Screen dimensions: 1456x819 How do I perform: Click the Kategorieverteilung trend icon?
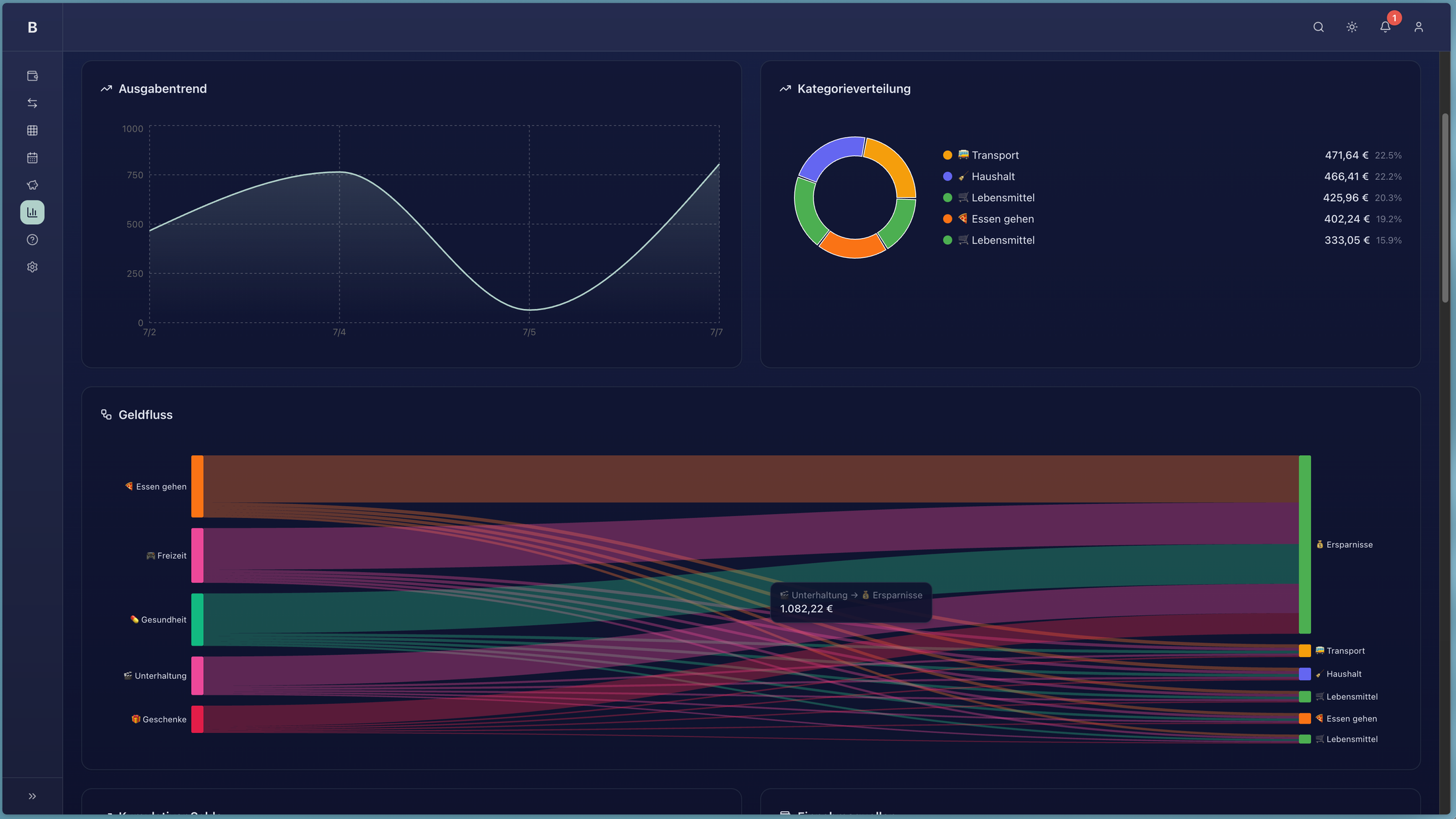tap(785, 89)
